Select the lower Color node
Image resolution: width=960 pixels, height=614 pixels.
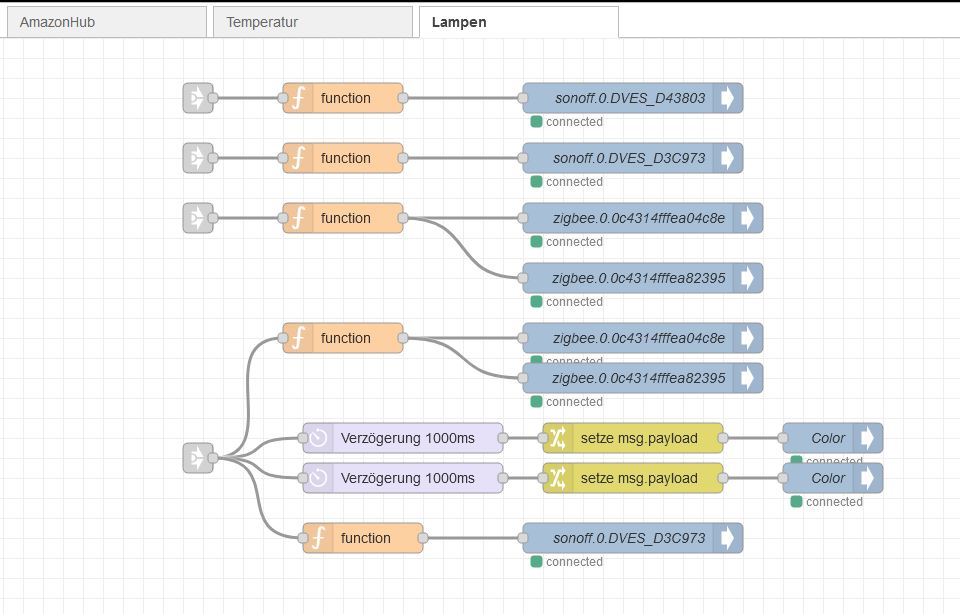pos(828,478)
